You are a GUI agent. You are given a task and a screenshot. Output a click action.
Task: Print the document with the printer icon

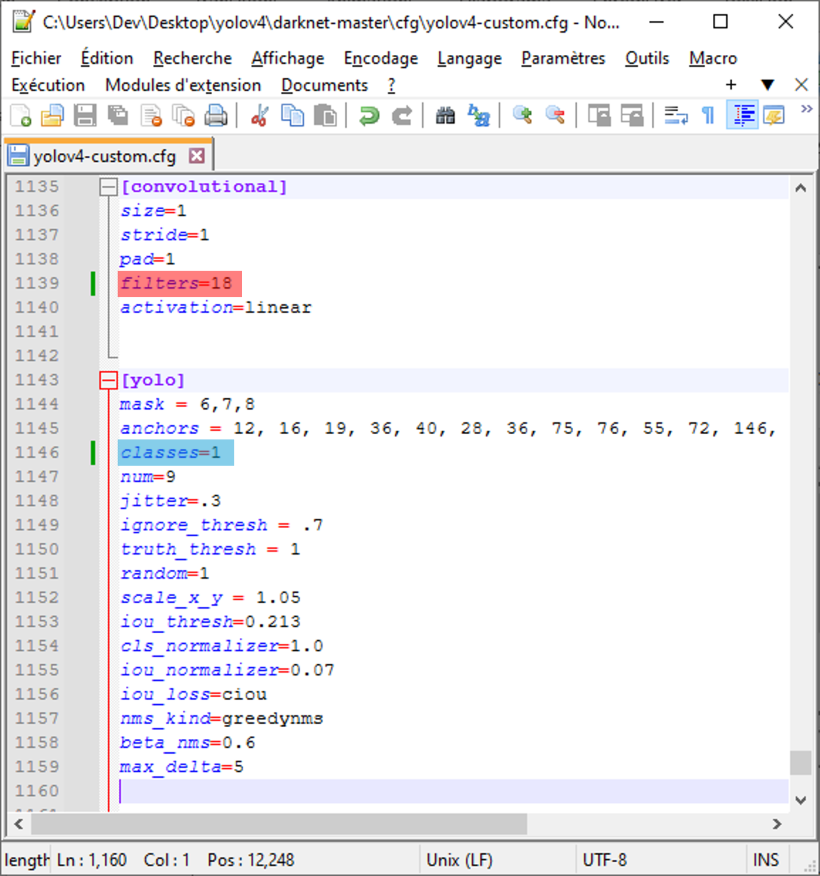pos(216,116)
